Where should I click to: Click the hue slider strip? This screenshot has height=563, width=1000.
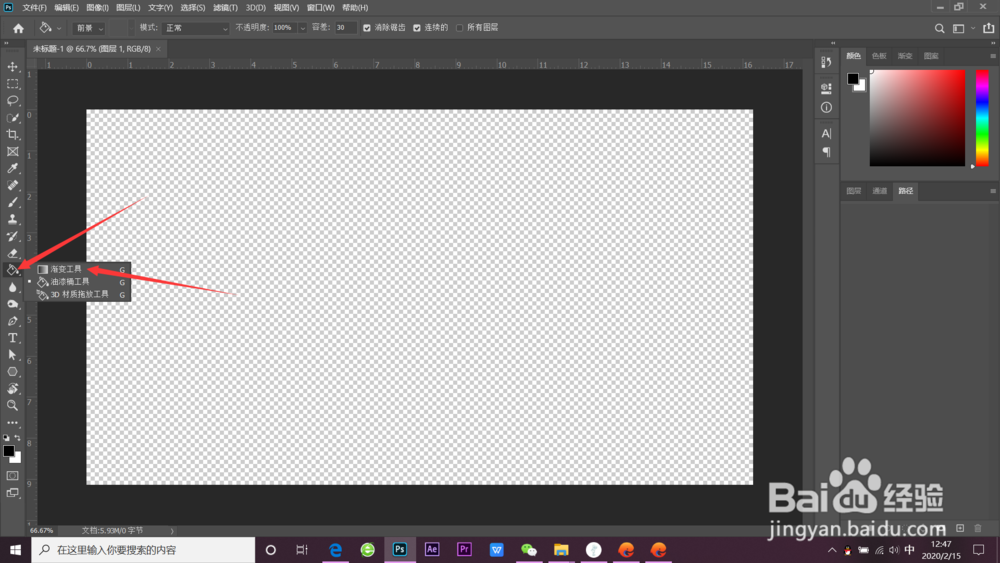click(x=982, y=118)
